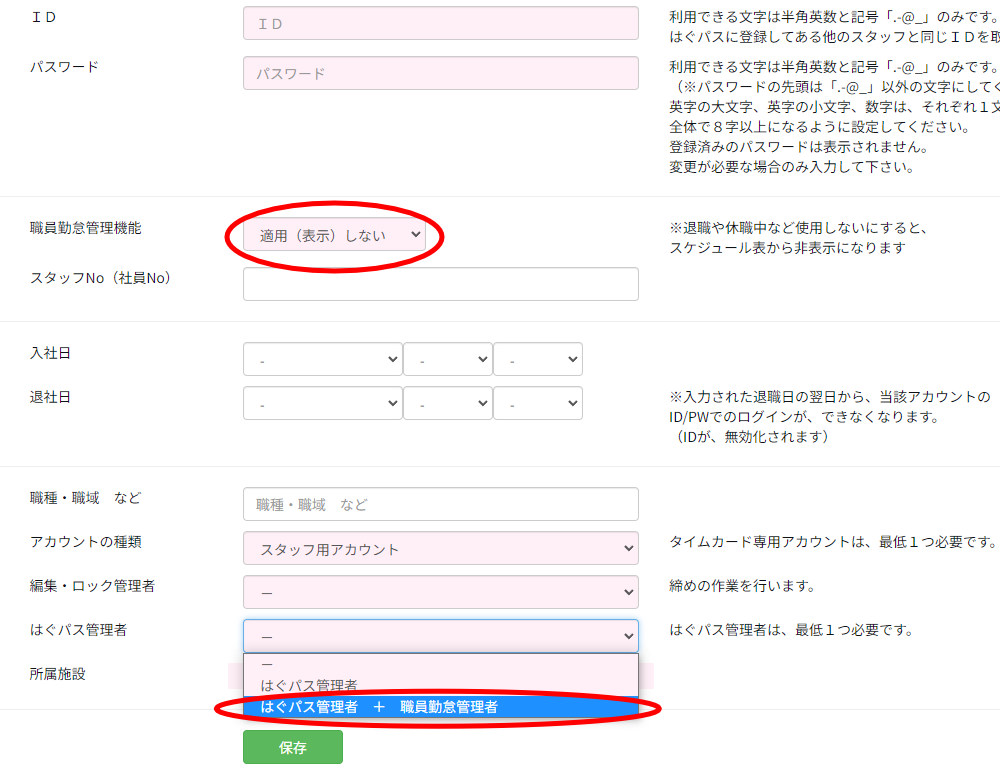Viewport: 1000px width, 779px height.
Task: Click the 所属施設 label text
Action: (58, 674)
